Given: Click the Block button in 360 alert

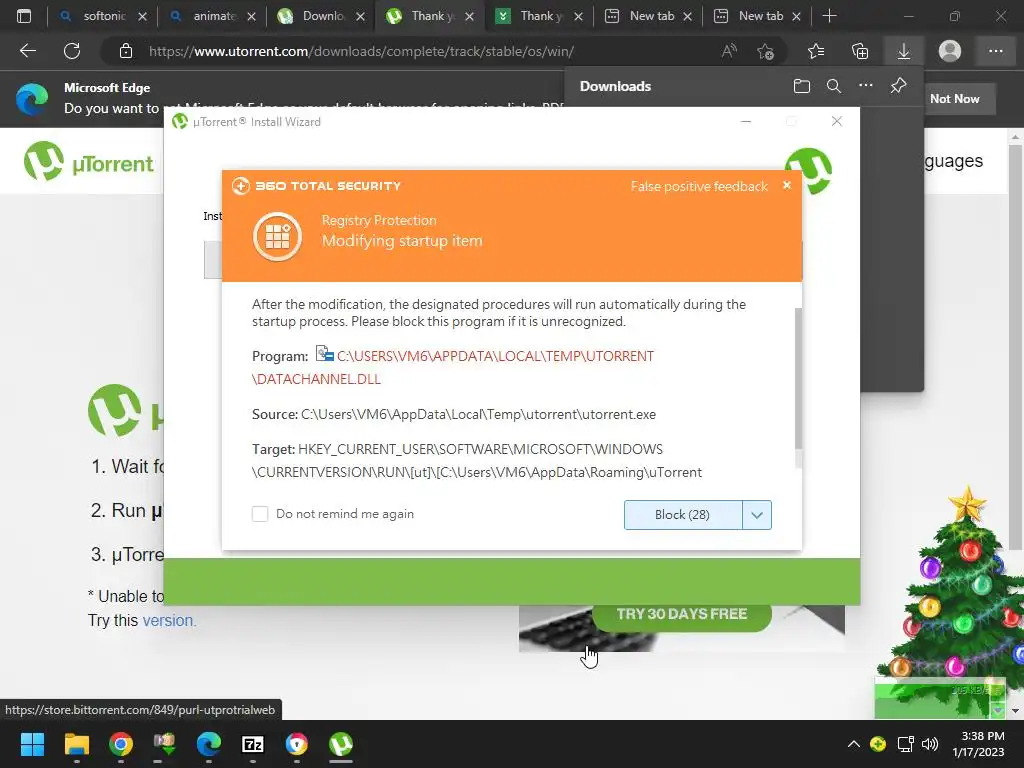Looking at the screenshot, I should coord(682,515).
